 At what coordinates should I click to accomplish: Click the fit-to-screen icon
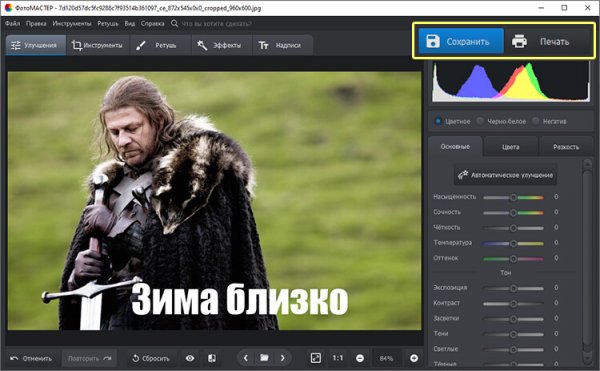click(x=316, y=358)
